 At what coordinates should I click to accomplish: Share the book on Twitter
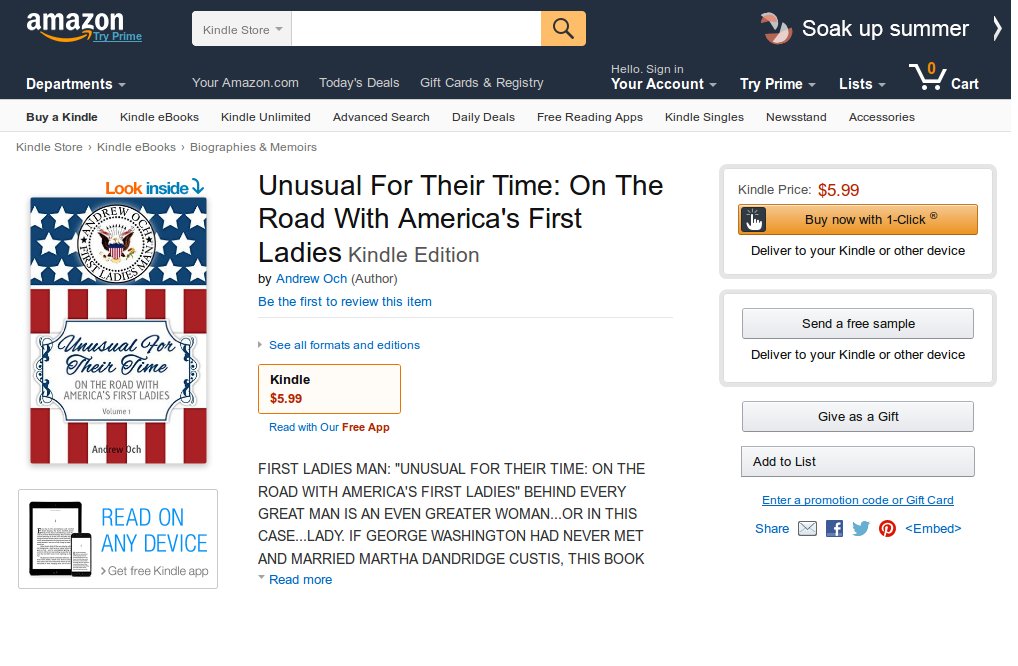(860, 529)
